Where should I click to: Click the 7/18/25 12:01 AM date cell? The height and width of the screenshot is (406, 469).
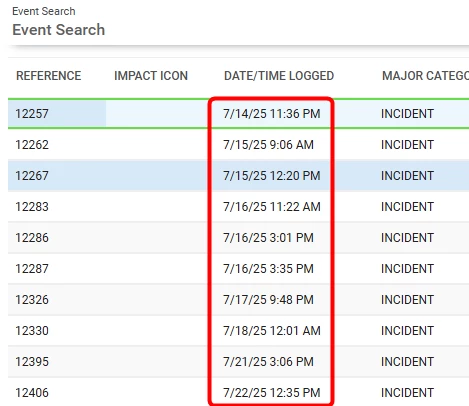(x=272, y=331)
